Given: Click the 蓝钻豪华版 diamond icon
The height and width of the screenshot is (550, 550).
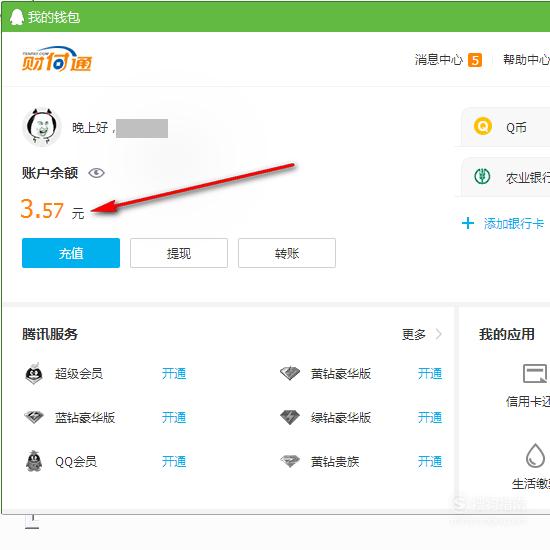Looking at the screenshot, I should (x=34, y=417).
